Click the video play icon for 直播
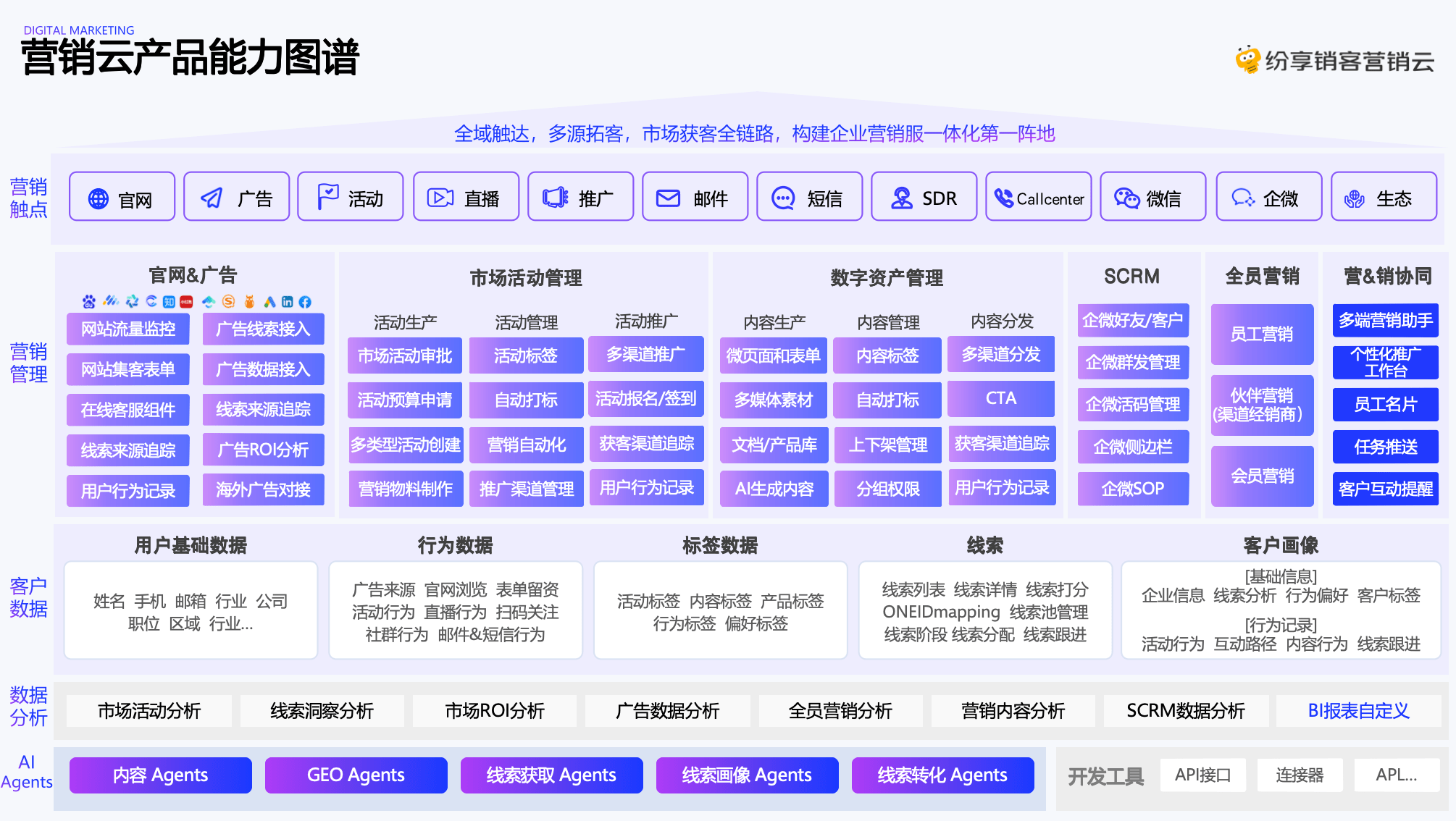 [x=440, y=198]
